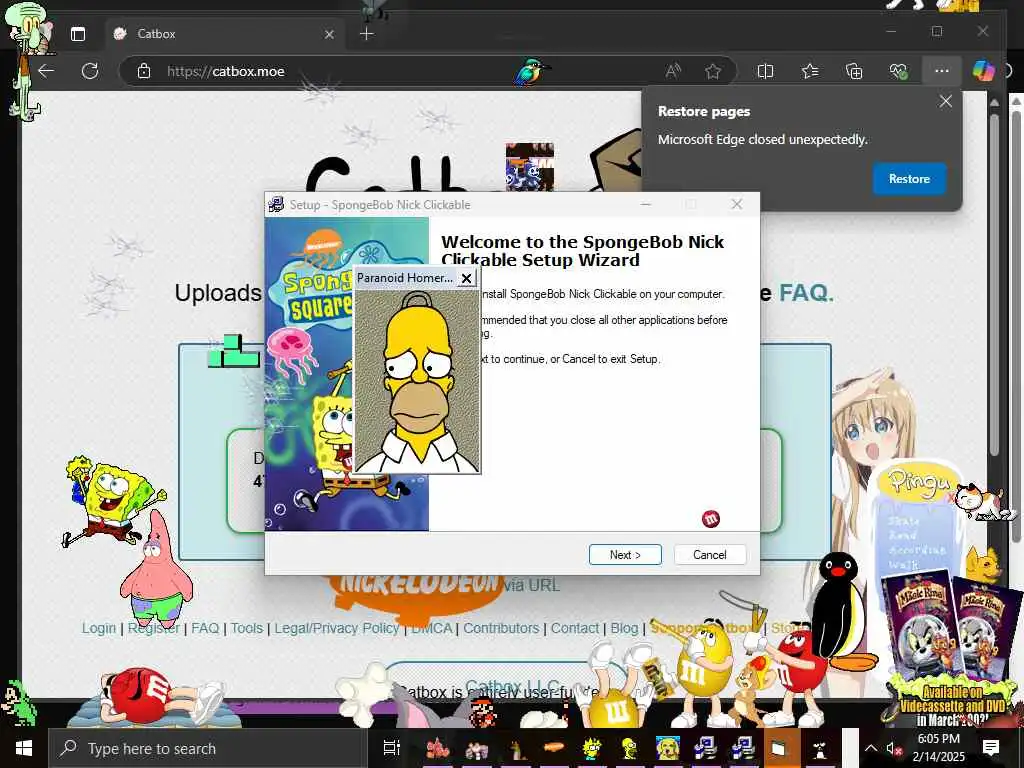Open the clock showing 6:05 PM

(938, 748)
